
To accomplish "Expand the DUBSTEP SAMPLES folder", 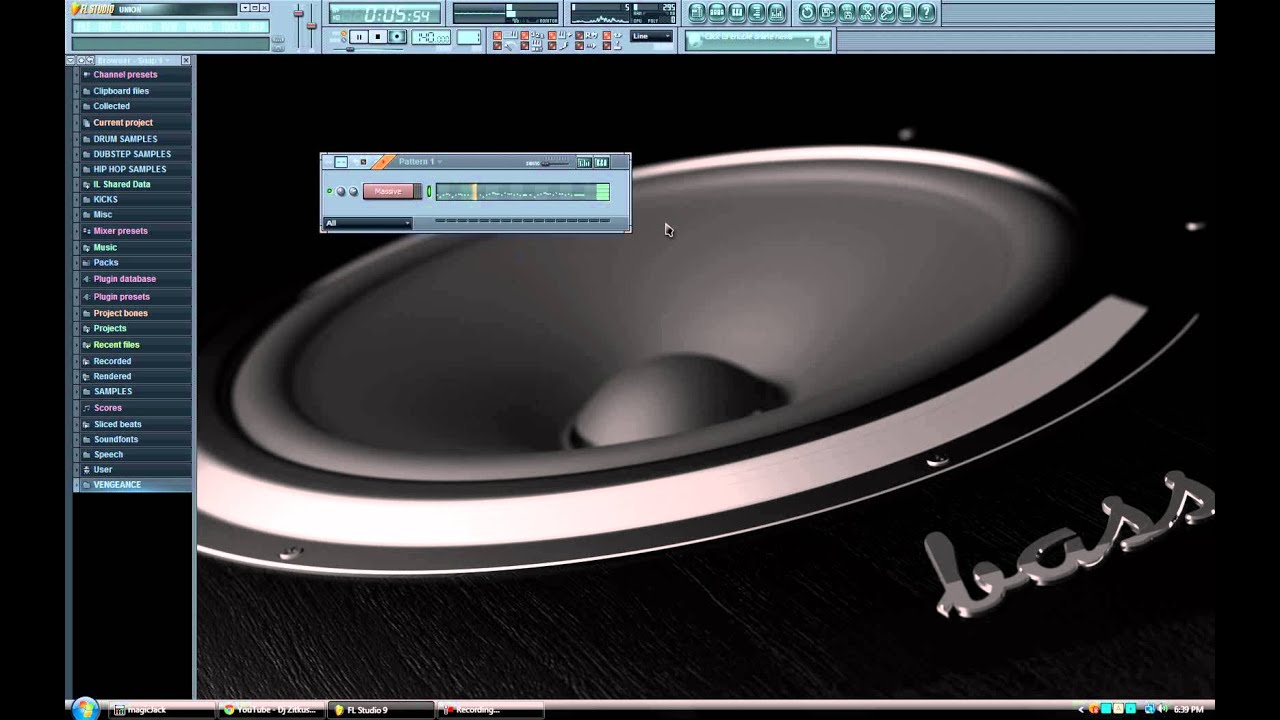I will [132, 154].
